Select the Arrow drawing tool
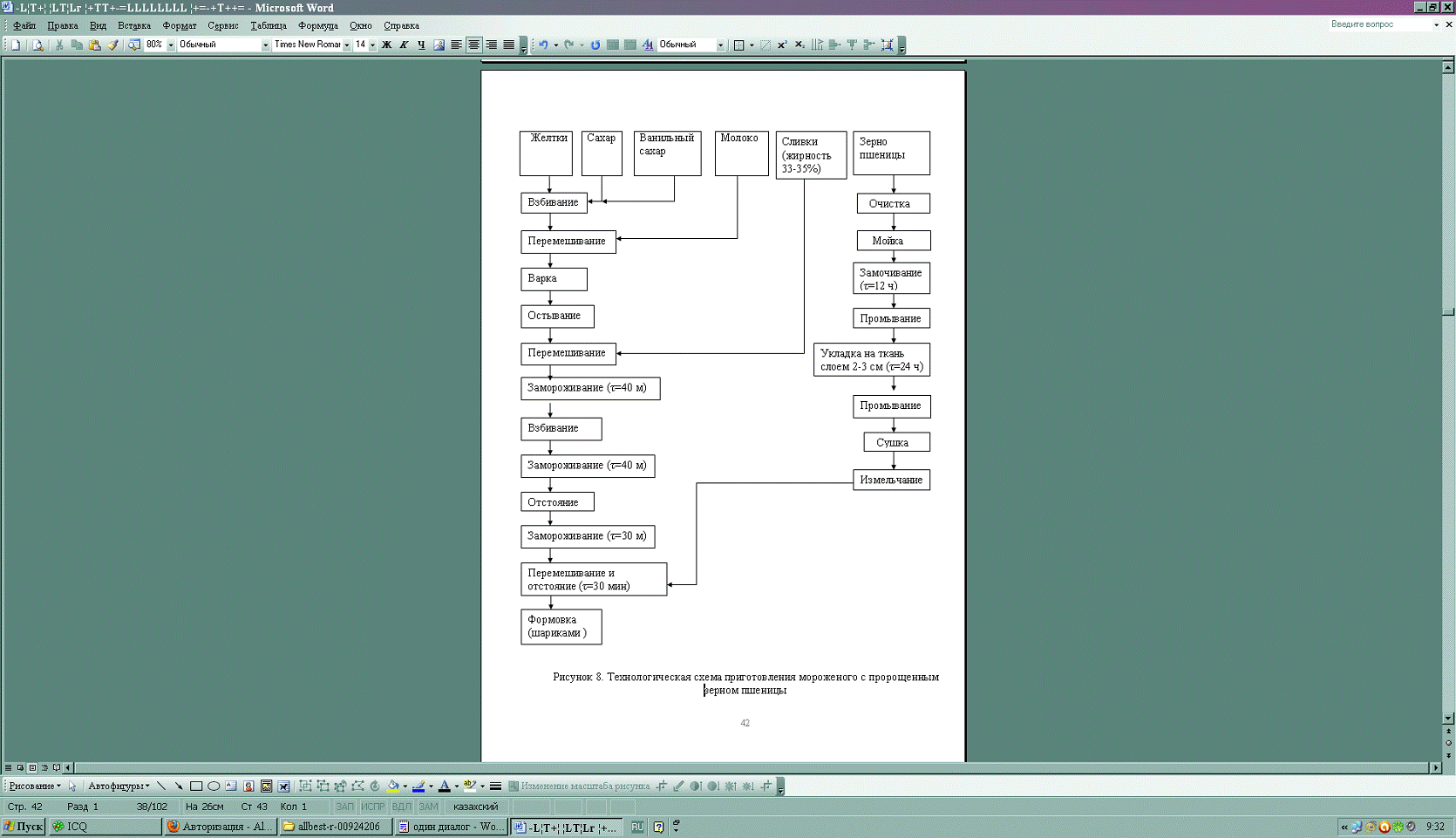The width and height of the screenshot is (1456, 838). [x=179, y=786]
